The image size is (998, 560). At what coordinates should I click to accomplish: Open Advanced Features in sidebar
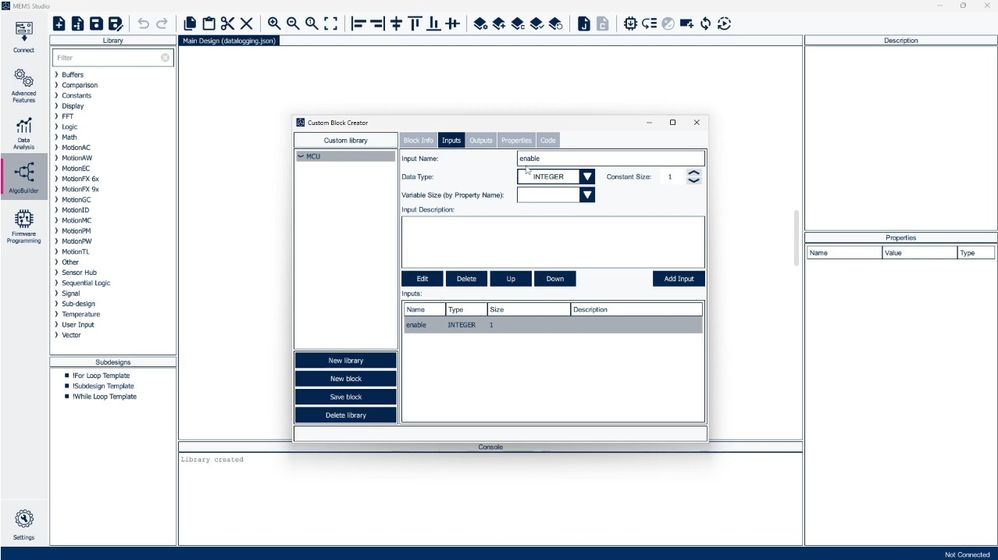click(24, 86)
